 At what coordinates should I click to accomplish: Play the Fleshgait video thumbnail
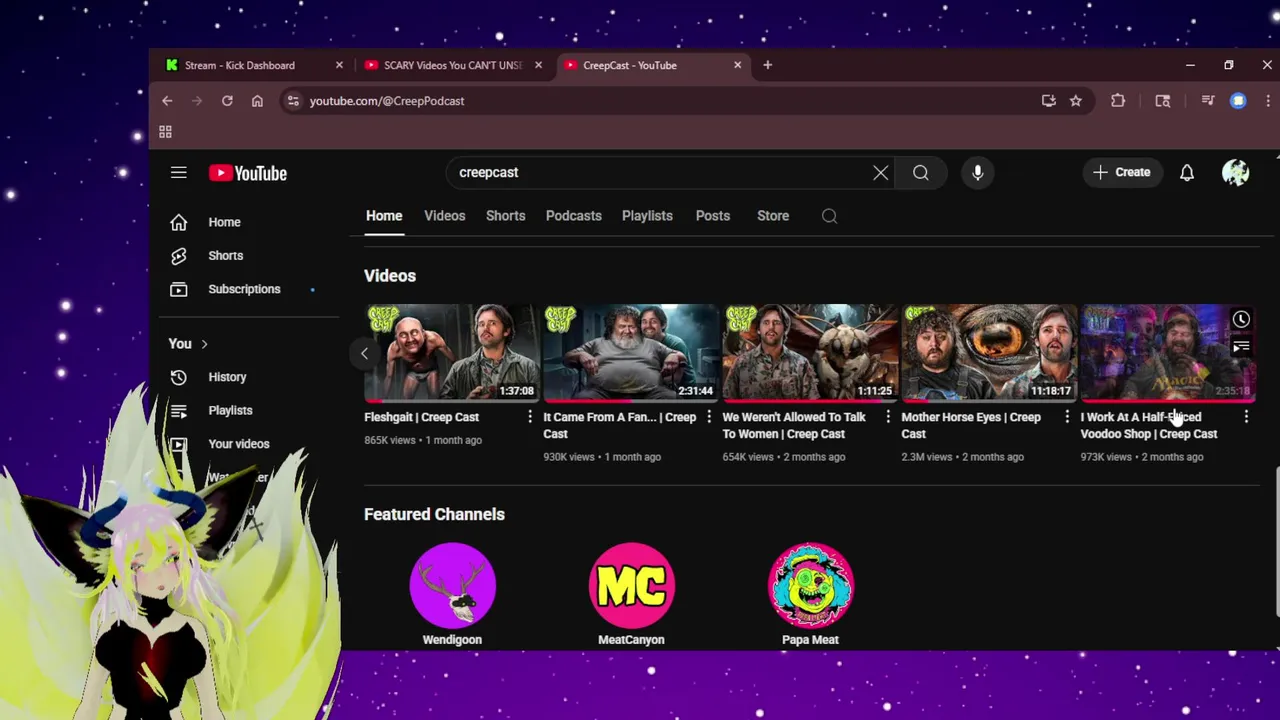(451, 352)
